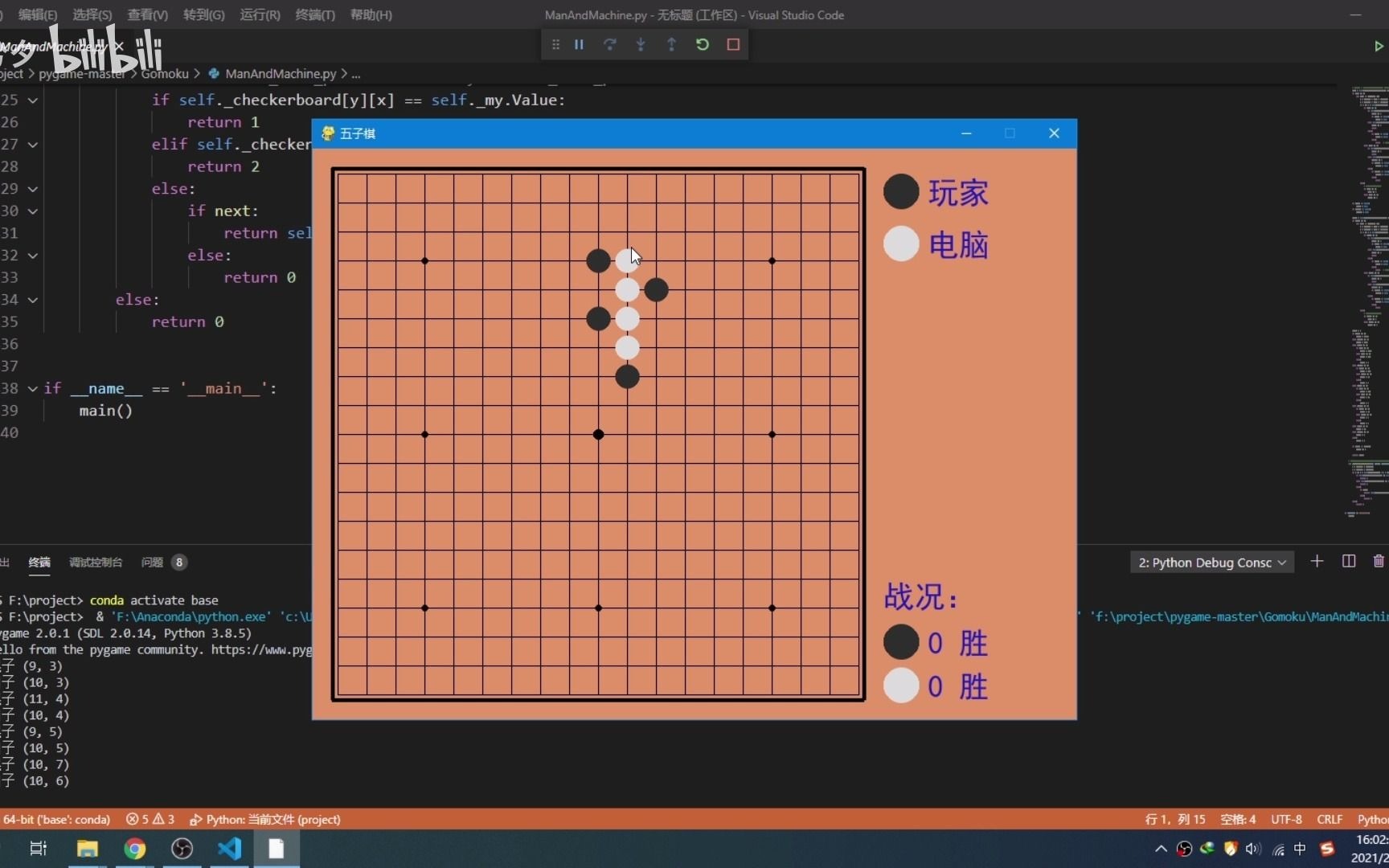Click the Step Into debug icon
This screenshot has width=1389, height=868.
pos(641,44)
